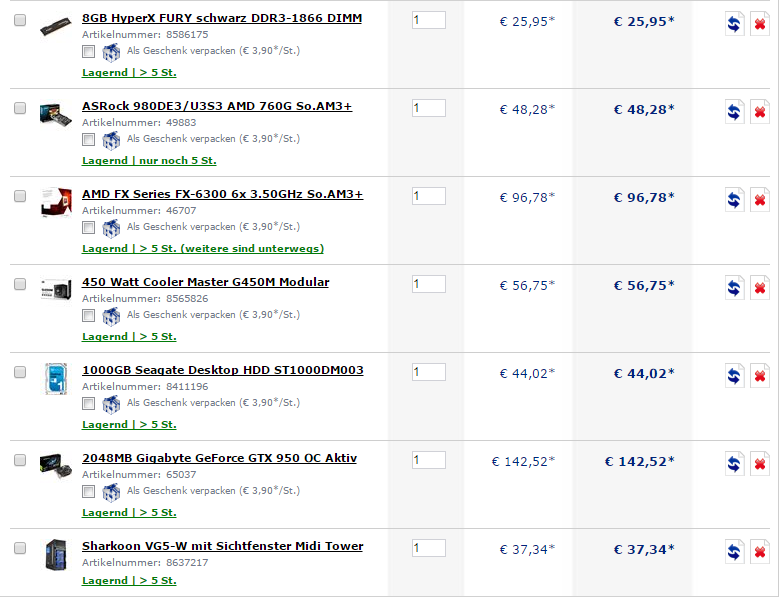Open 450 Watt Cooler Master G450M link
780x597 pixels.
click(x=205, y=282)
